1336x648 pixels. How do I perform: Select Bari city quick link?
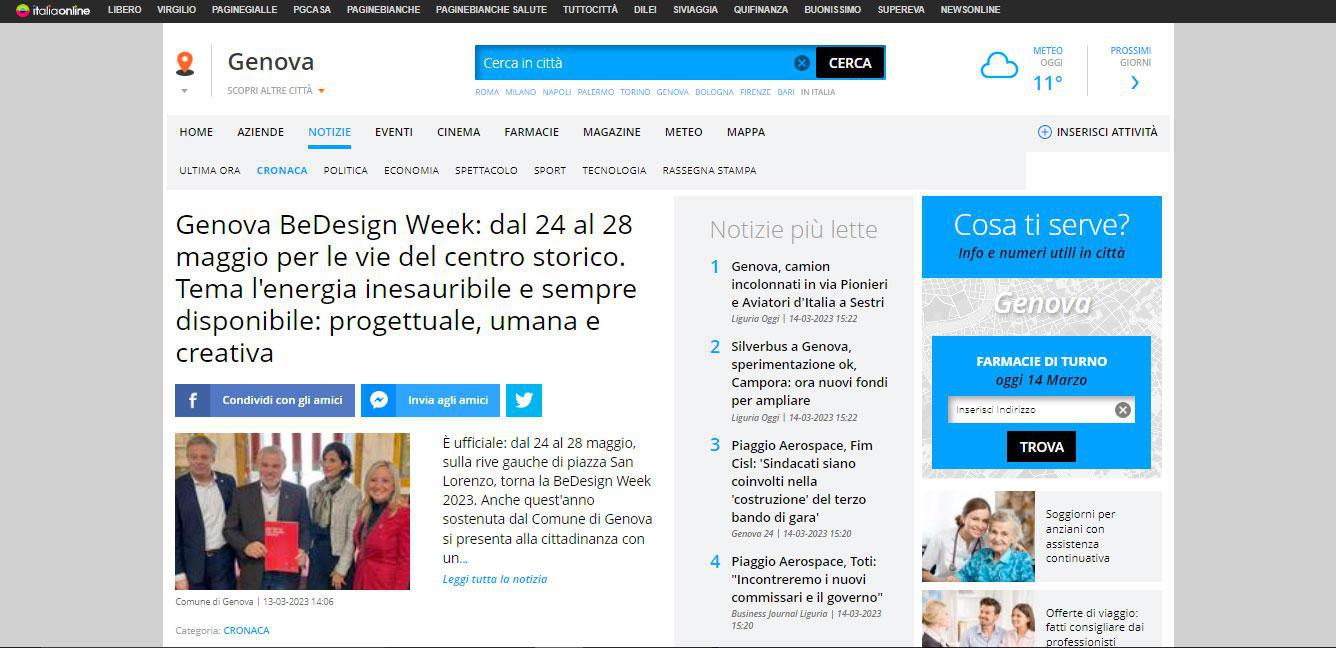(x=786, y=92)
